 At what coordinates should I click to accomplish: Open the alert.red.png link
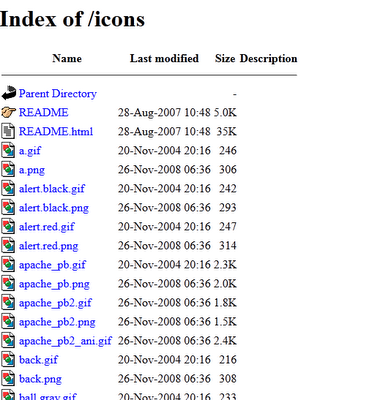(x=48, y=246)
